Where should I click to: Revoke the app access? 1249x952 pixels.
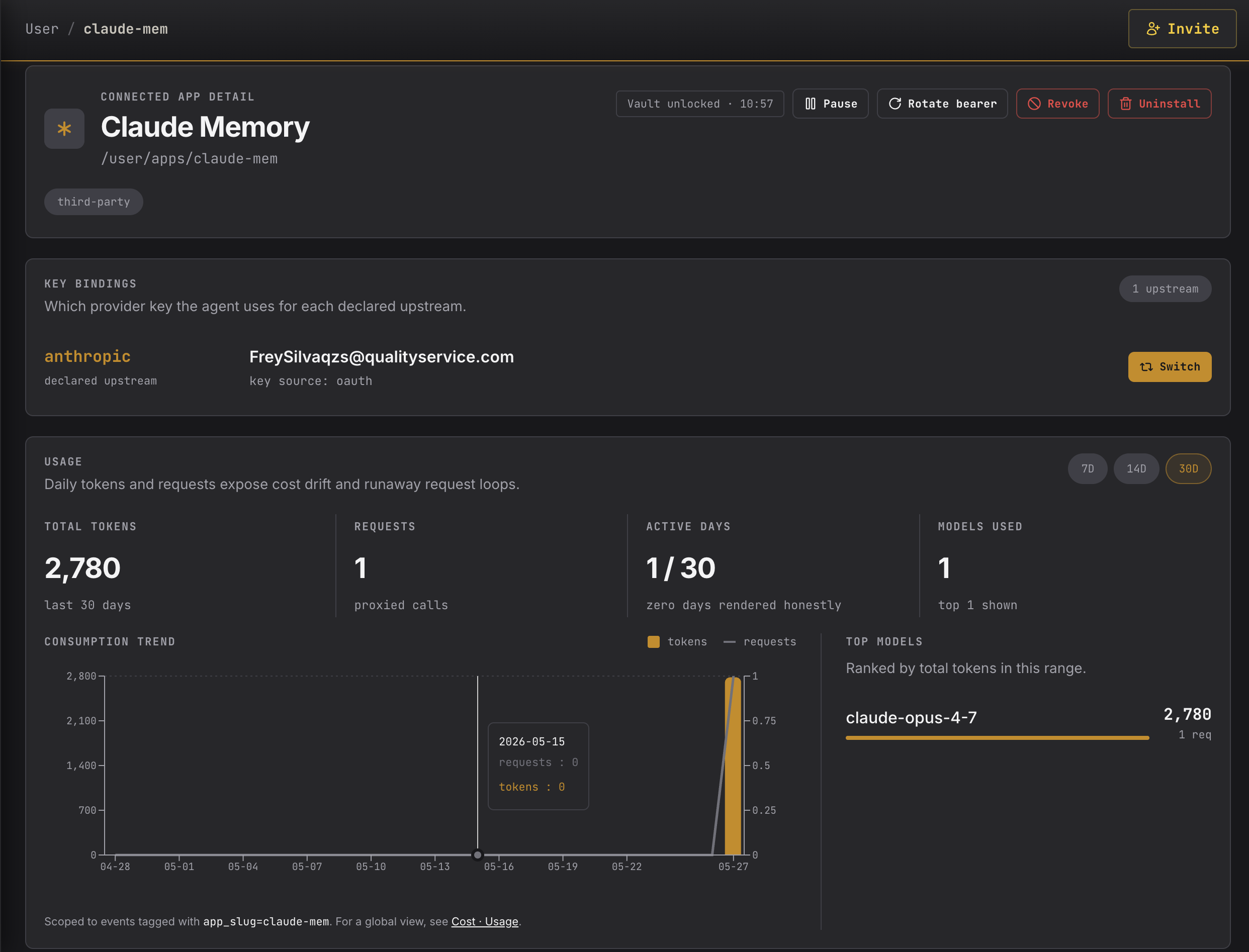[1057, 104]
